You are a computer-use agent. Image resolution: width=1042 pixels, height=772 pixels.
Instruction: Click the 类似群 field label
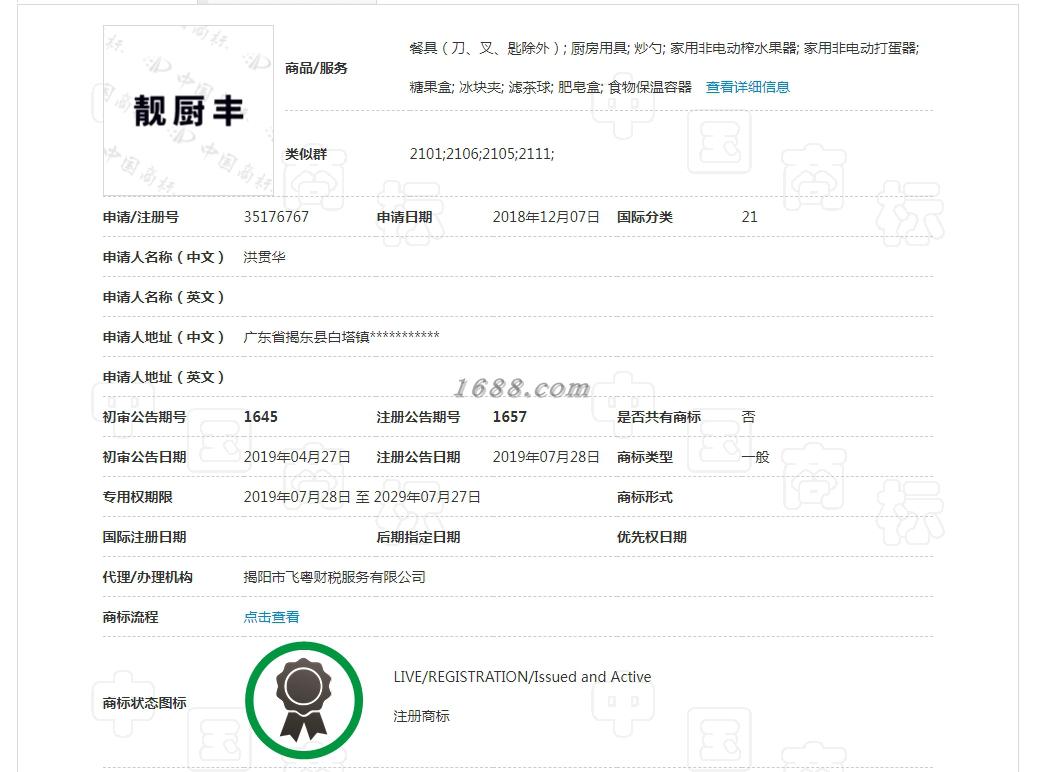point(306,154)
